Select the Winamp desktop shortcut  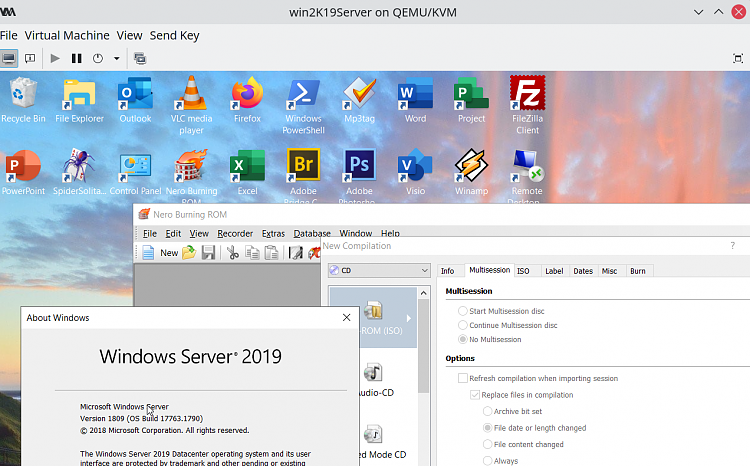471,172
